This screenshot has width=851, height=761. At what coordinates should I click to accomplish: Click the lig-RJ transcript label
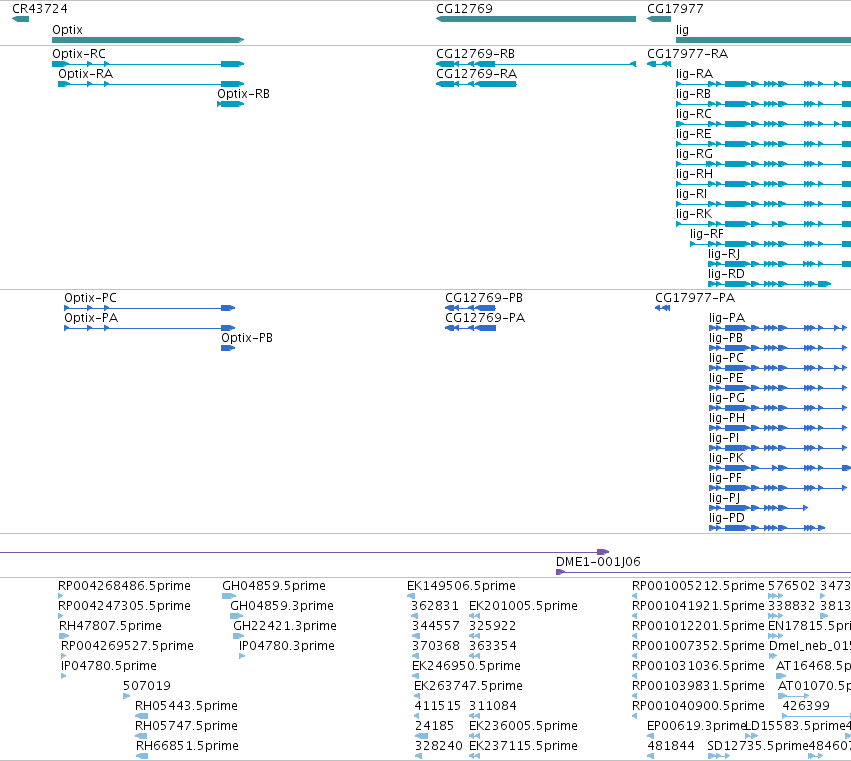tap(723, 254)
